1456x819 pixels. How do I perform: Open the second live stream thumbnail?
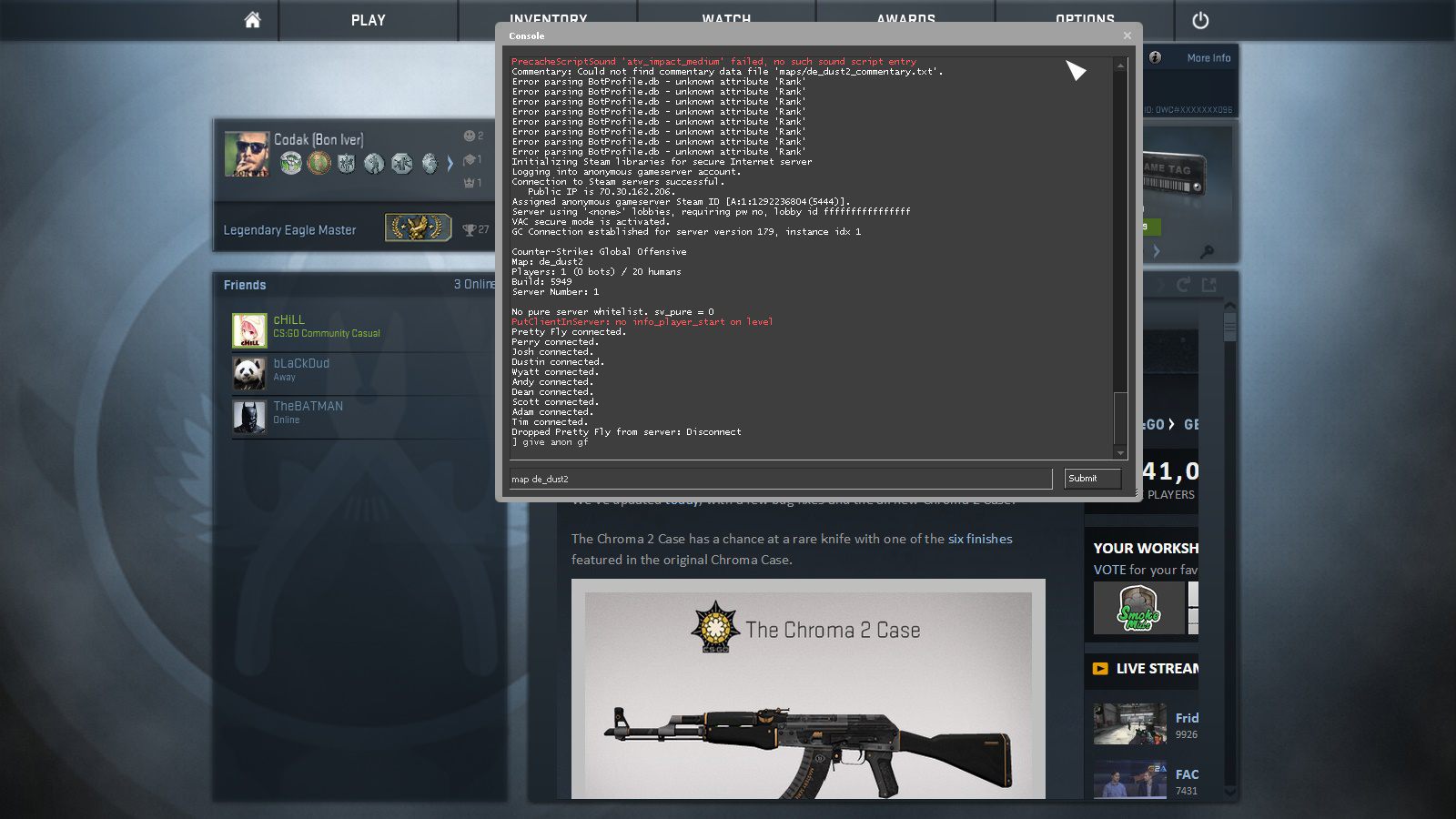pyautogui.click(x=1130, y=780)
